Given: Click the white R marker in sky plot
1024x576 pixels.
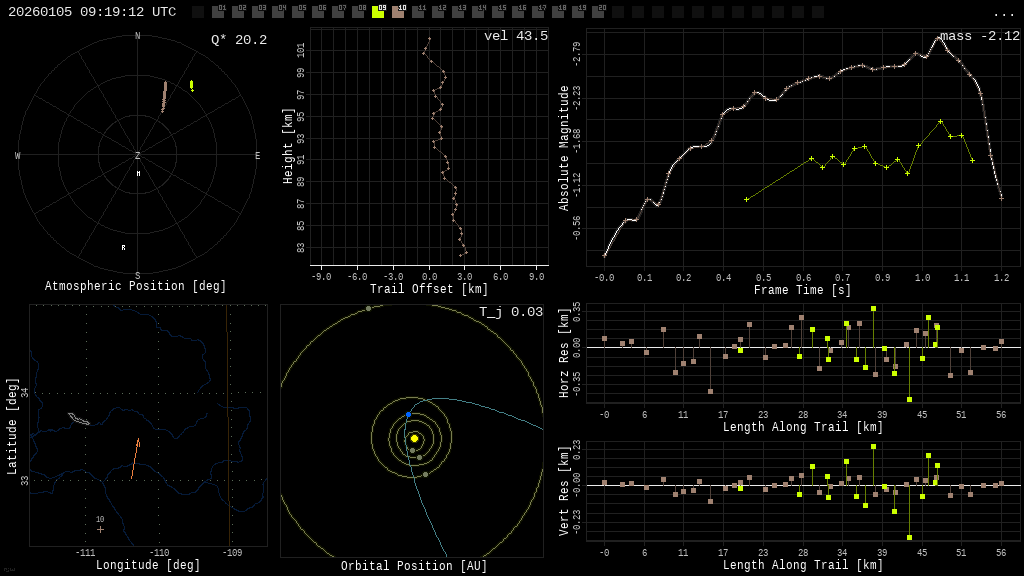Looking at the screenshot, I should 124,248.
